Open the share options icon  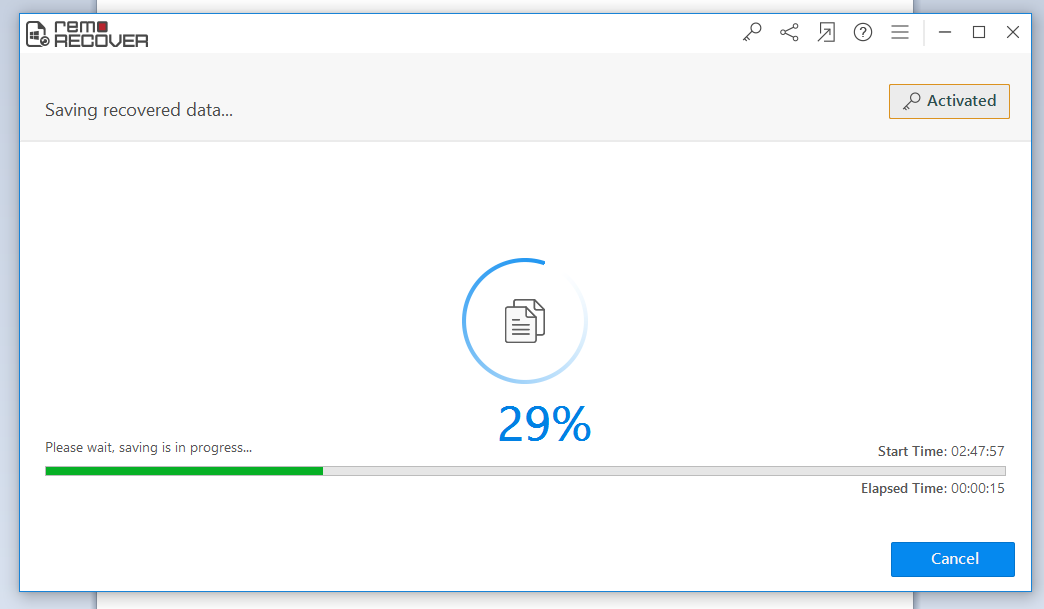point(789,32)
